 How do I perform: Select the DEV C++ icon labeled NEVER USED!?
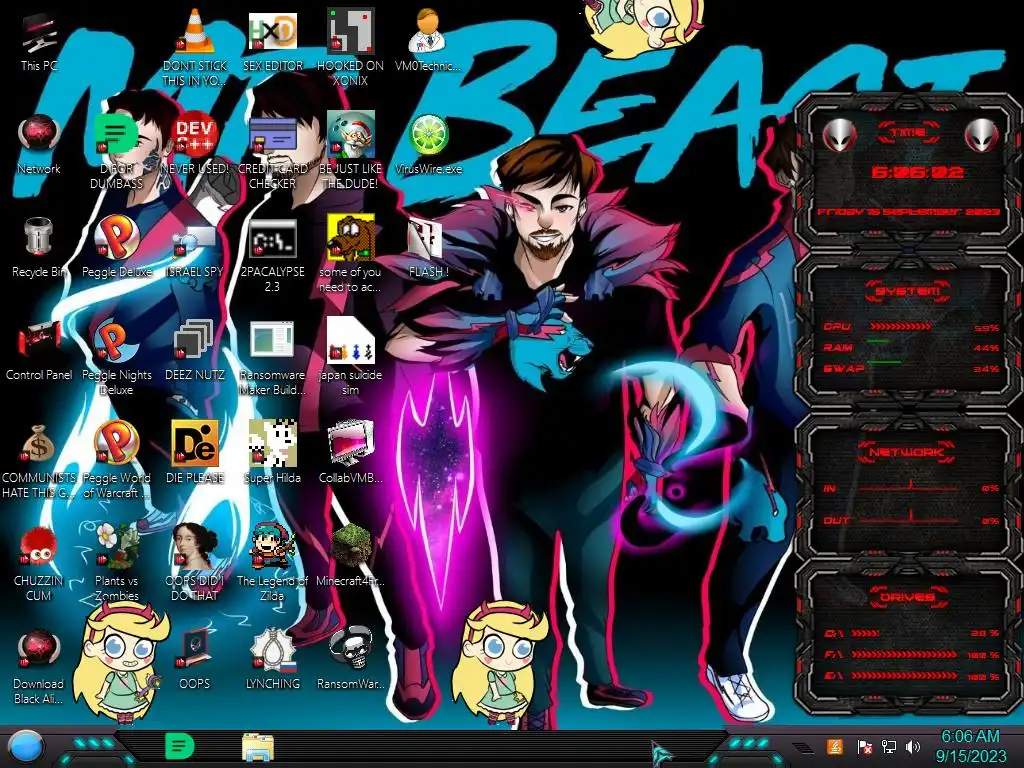[195, 135]
